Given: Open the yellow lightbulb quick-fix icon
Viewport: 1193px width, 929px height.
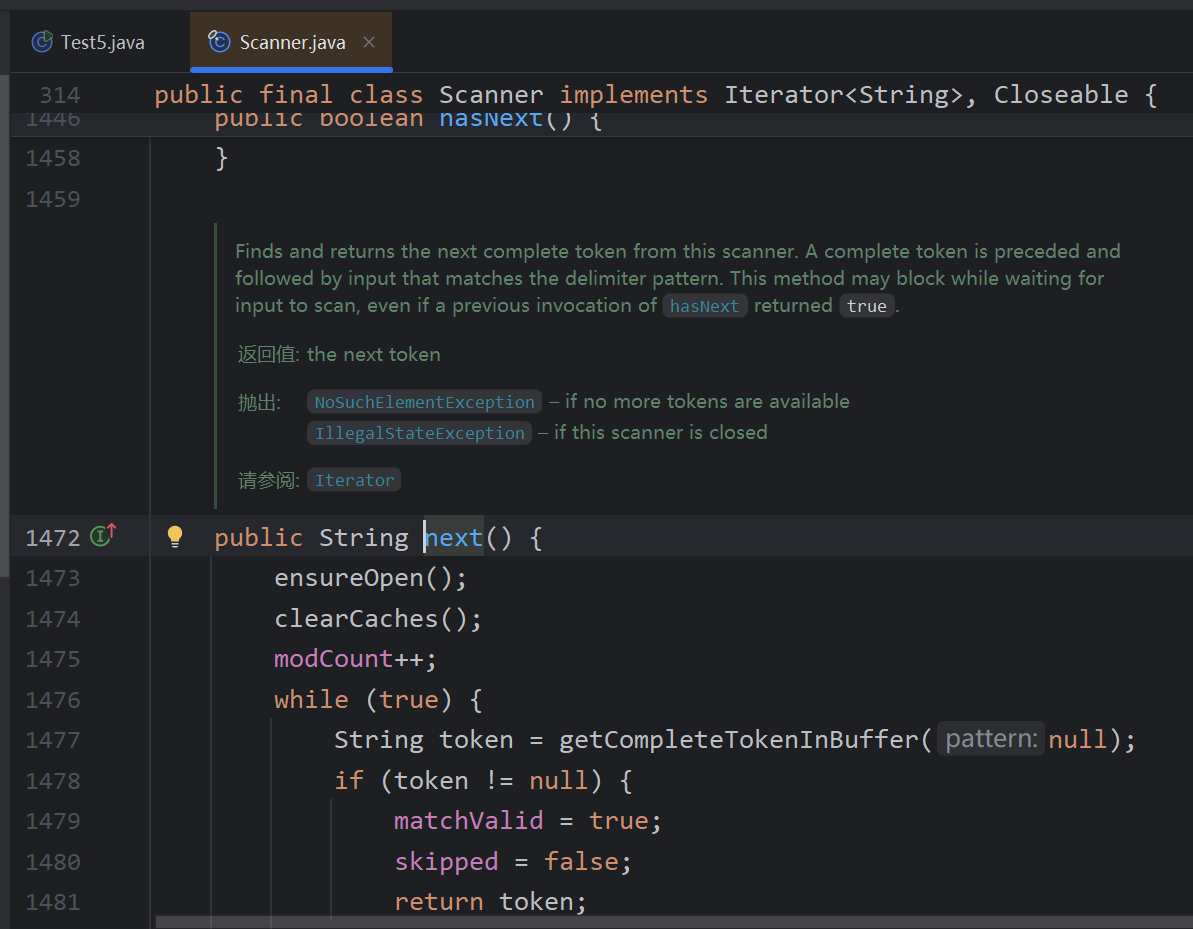Looking at the screenshot, I should 174,536.
